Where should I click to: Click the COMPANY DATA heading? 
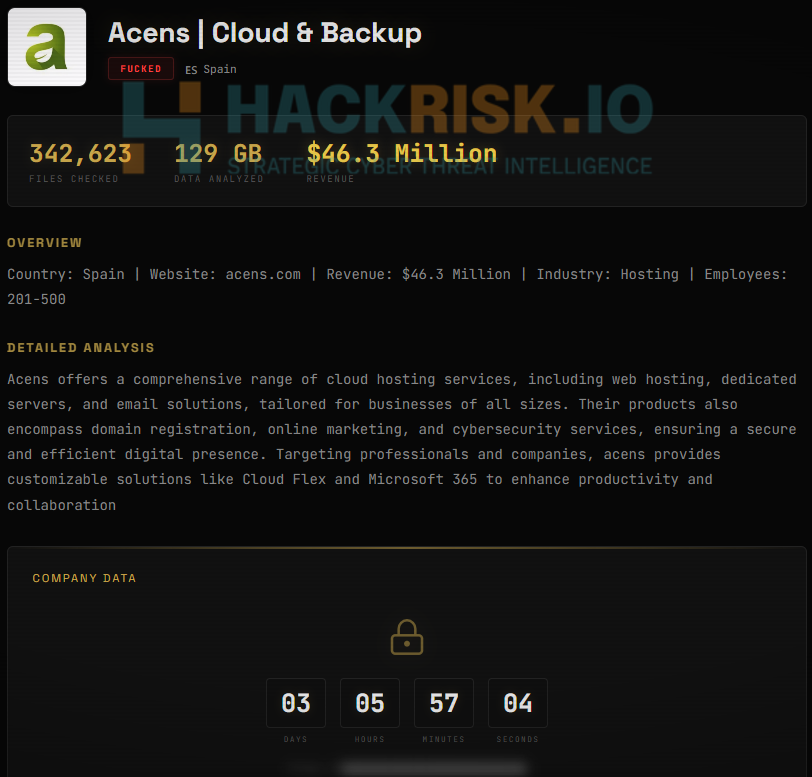click(x=84, y=578)
